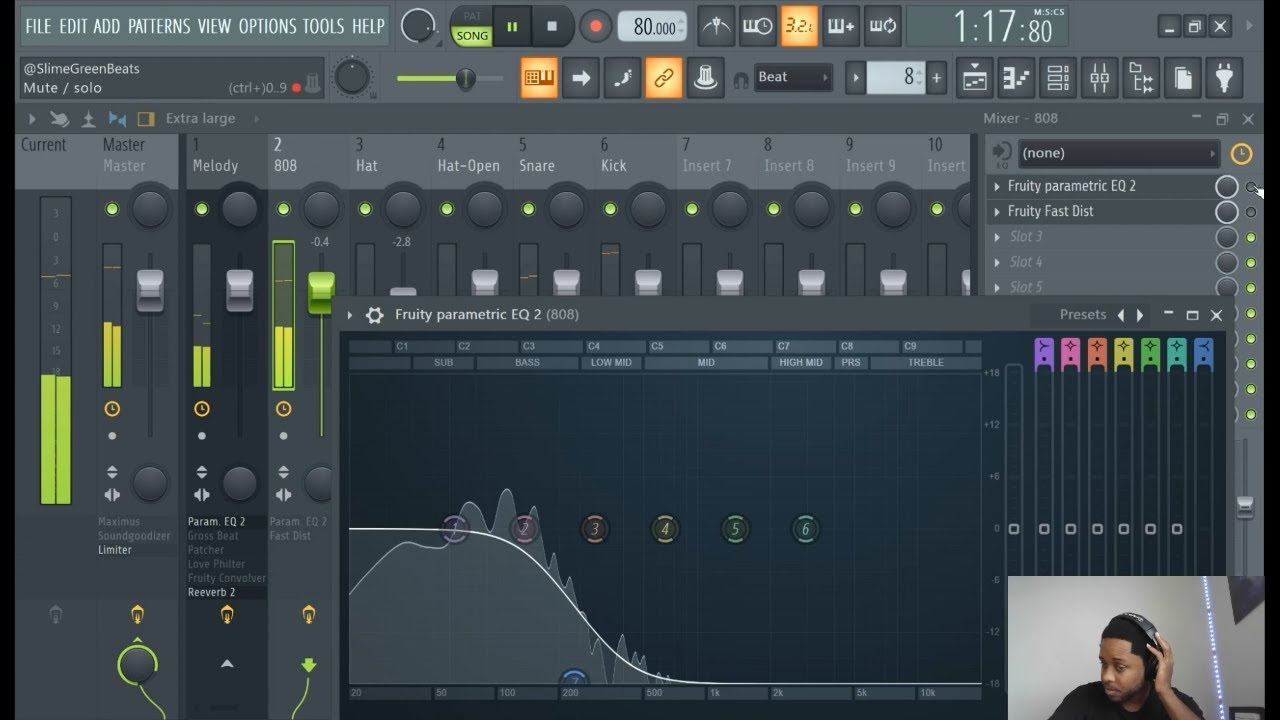Click the Master track volume fader
Viewport: 1280px width, 720px height.
pos(150,290)
